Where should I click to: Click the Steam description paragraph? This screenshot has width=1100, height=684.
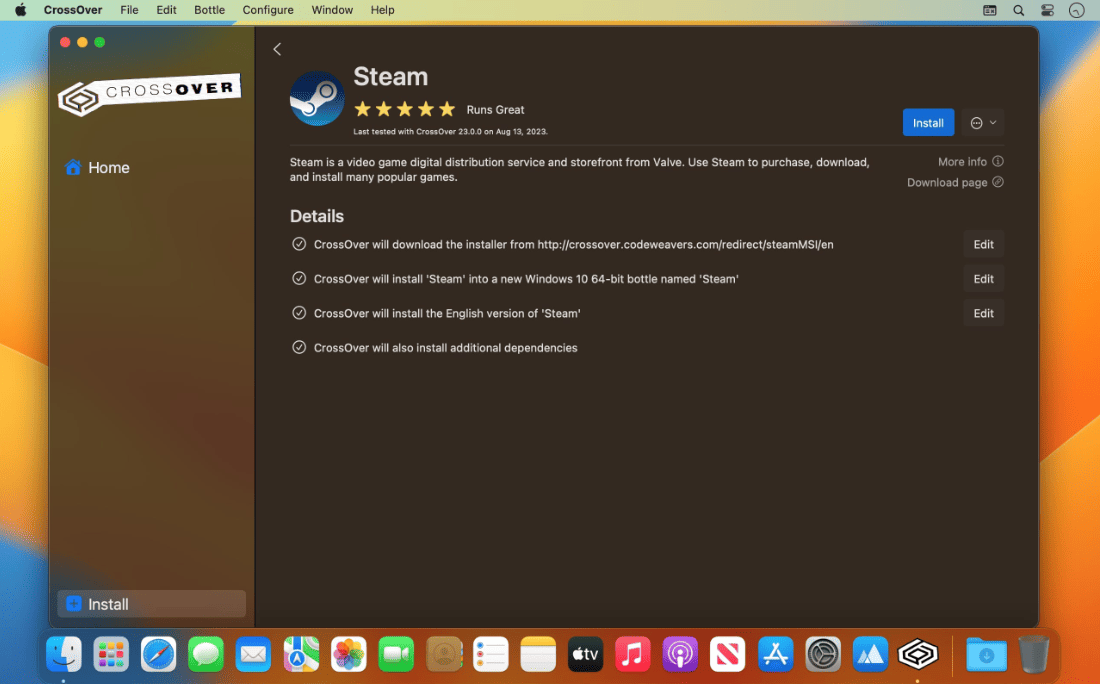coord(579,169)
